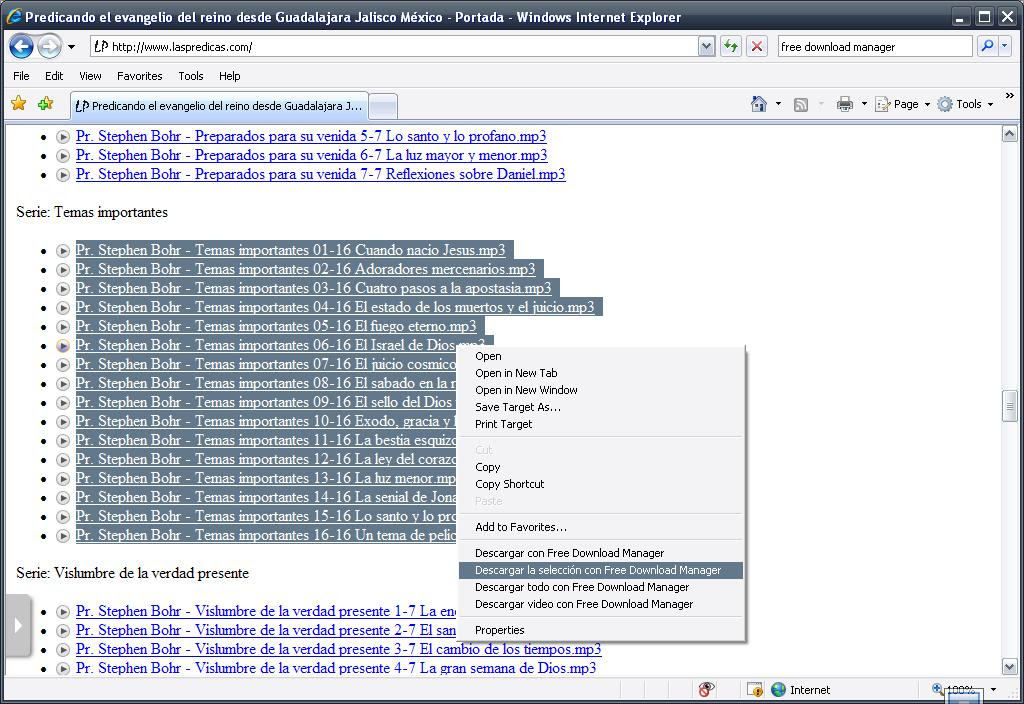Choose Descargar video con Free Download Manager

584,604
